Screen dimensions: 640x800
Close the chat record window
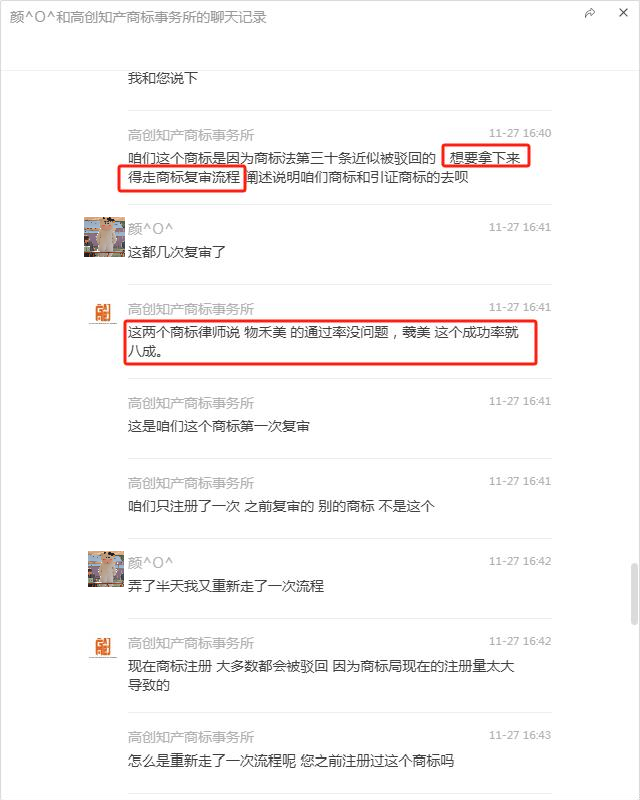(x=623, y=13)
